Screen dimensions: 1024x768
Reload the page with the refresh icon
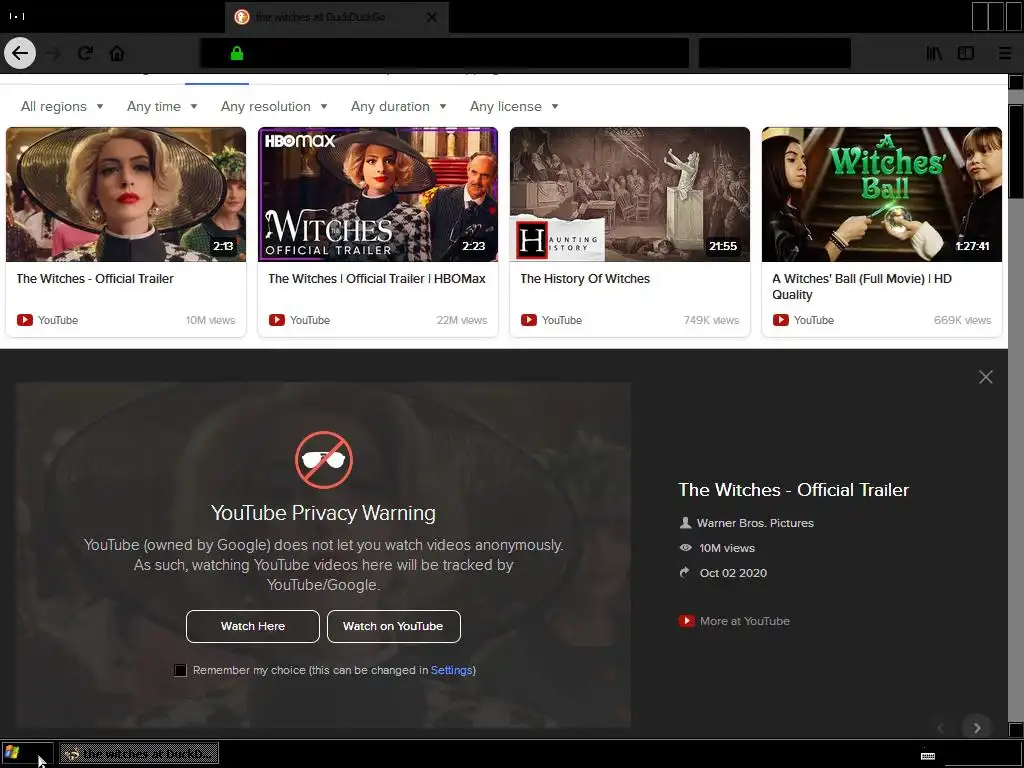(86, 54)
